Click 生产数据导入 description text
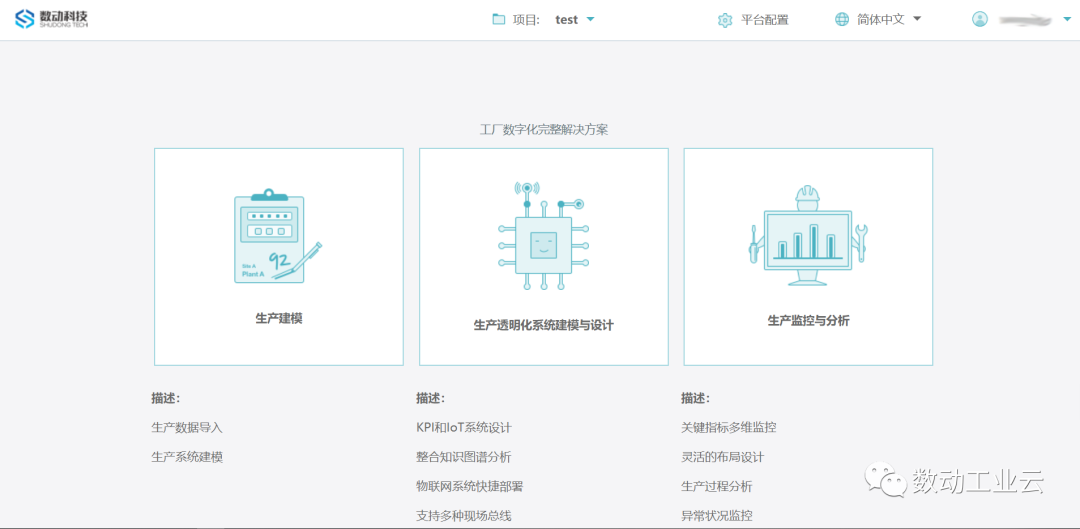Screen dimensions: 1080x529 click(x=187, y=427)
